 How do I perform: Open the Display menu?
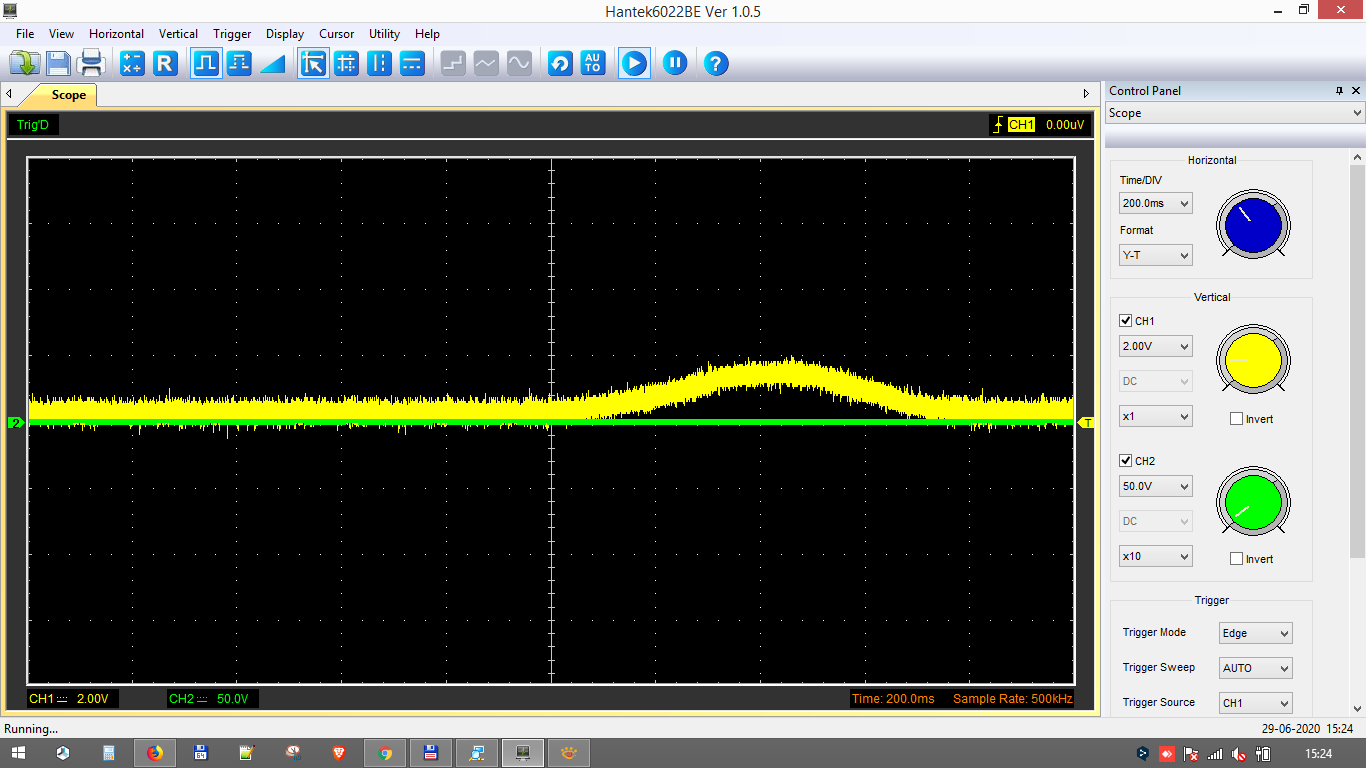(285, 34)
